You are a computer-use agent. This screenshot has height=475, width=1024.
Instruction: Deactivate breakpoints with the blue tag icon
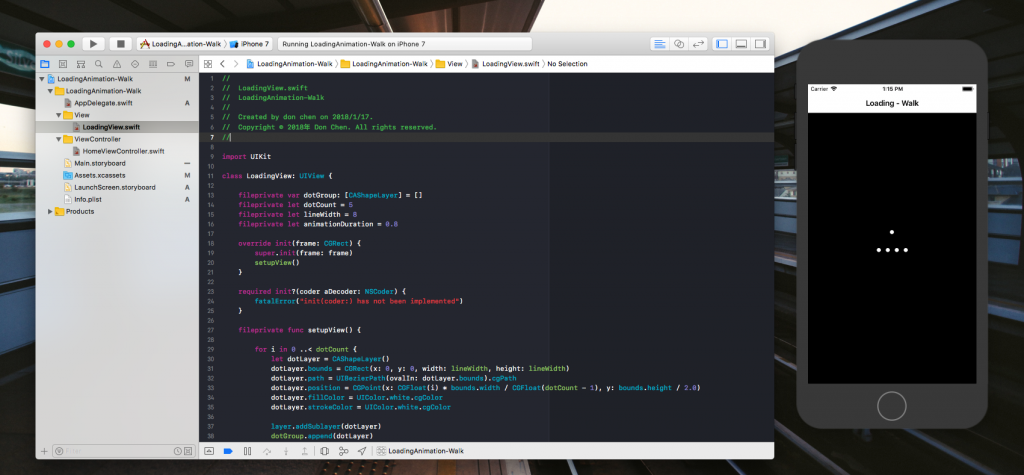(228, 451)
